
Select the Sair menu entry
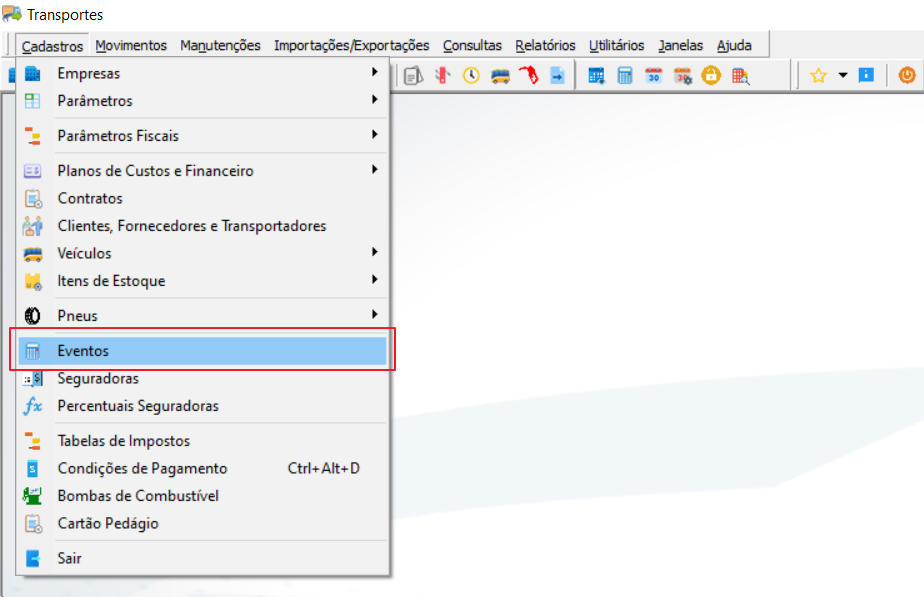click(203, 558)
